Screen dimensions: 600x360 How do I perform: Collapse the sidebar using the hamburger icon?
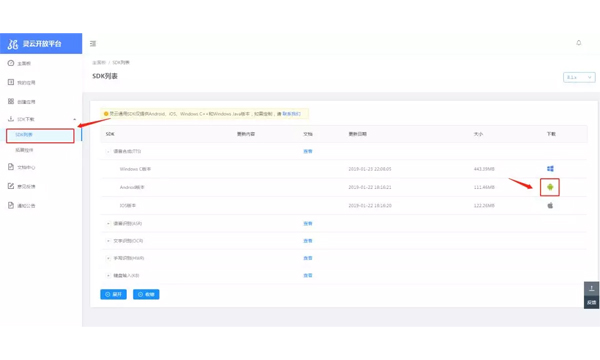[93, 44]
